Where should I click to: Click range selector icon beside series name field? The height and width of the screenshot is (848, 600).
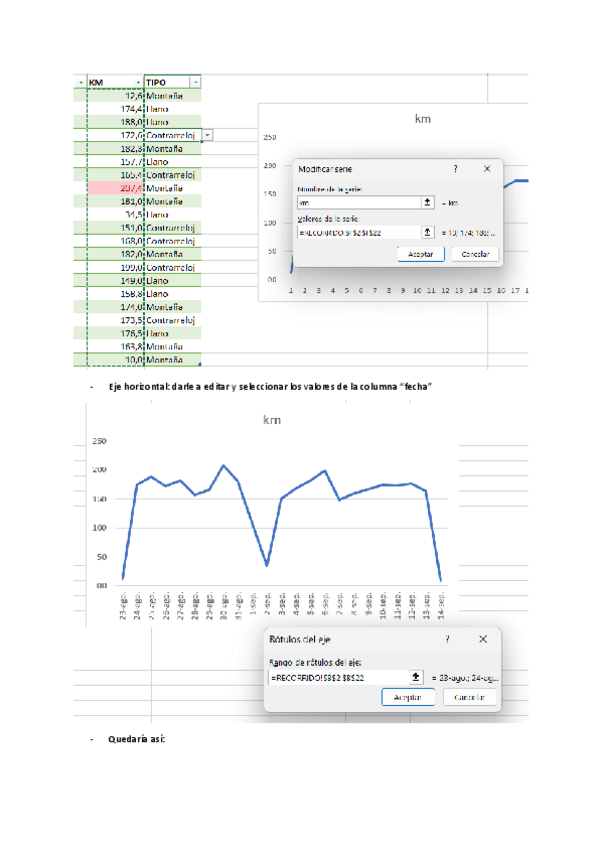click(x=428, y=202)
